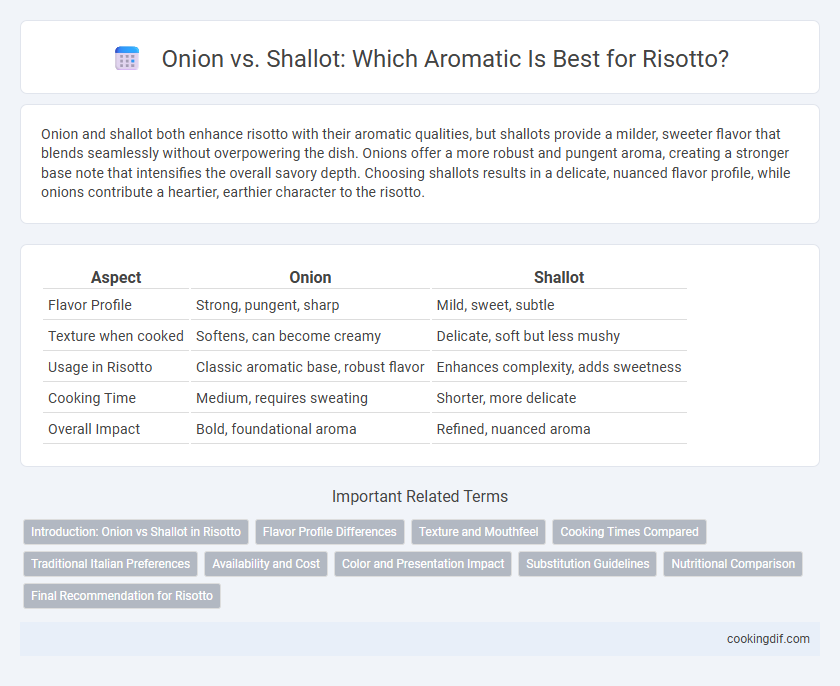The image size is (840, 686).
Task: Select the Substitution Guidelines tag
Action: click(x=588, y=564)
